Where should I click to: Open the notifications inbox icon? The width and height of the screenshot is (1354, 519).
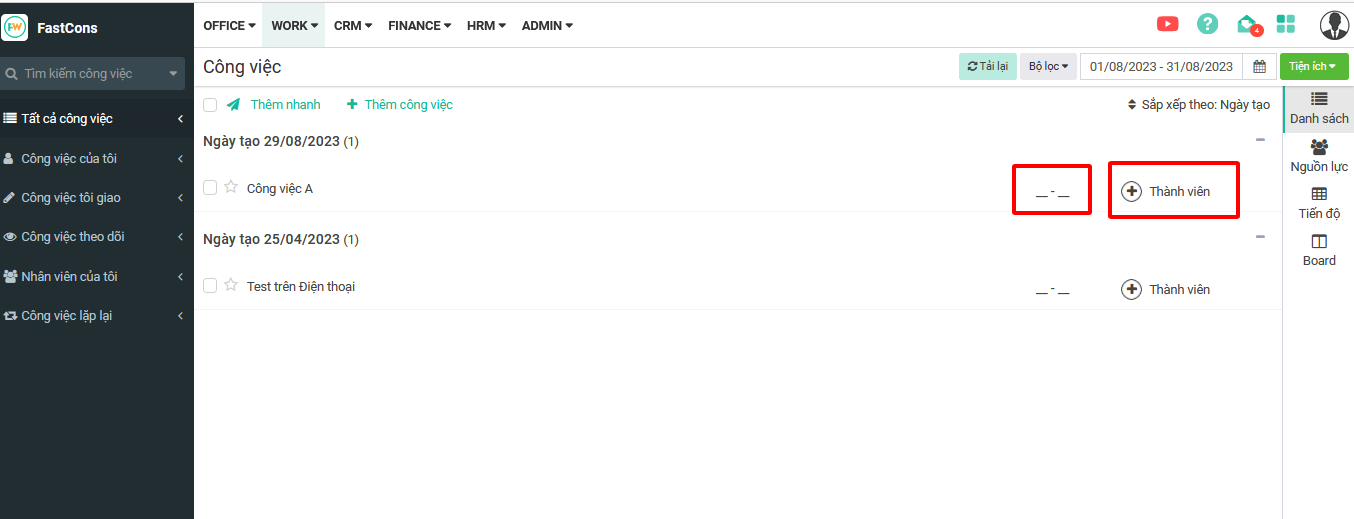(1247, 25)
